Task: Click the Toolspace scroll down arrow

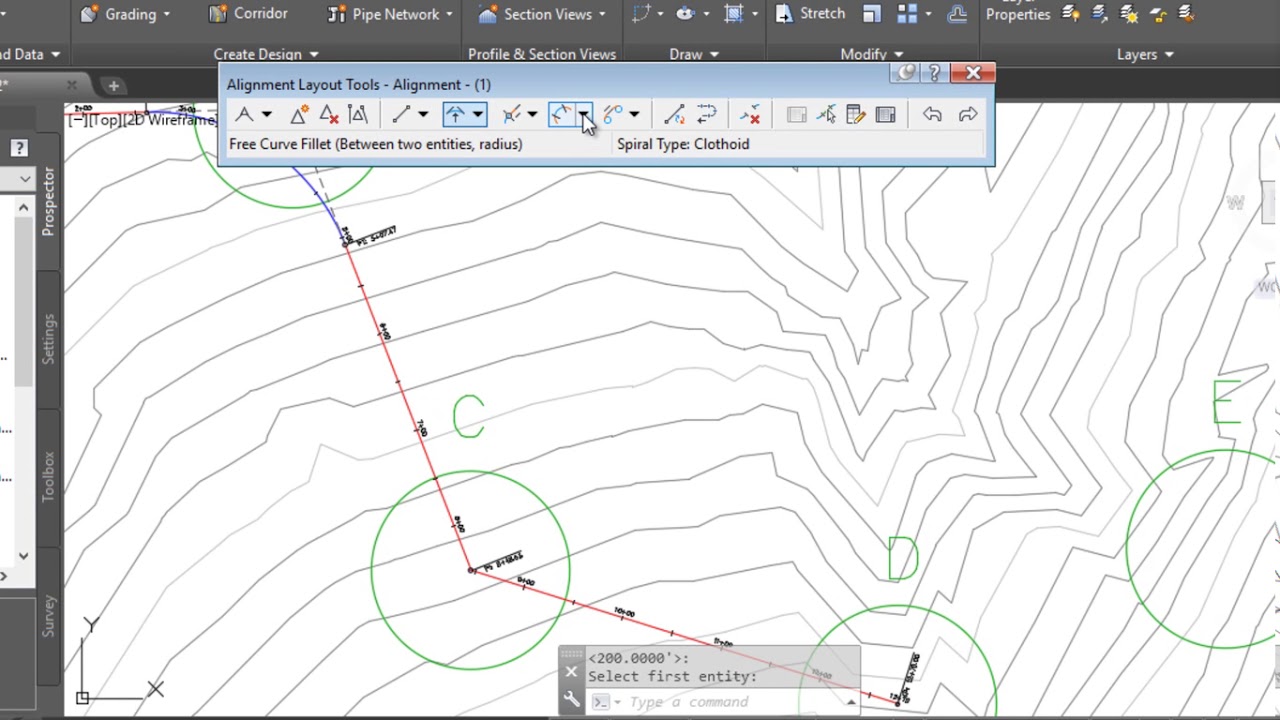Action: (23, 556)
